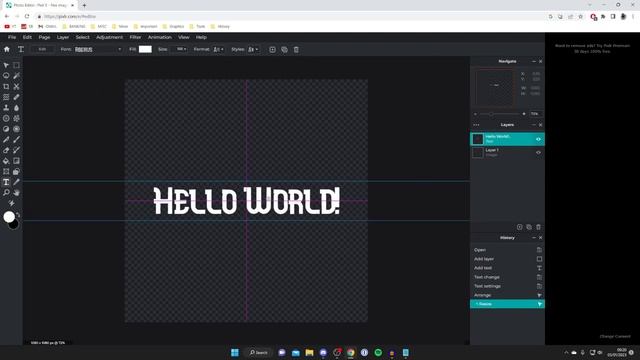
Task: Hide the Hello World text layer
Action: click(x=538, y=139)
